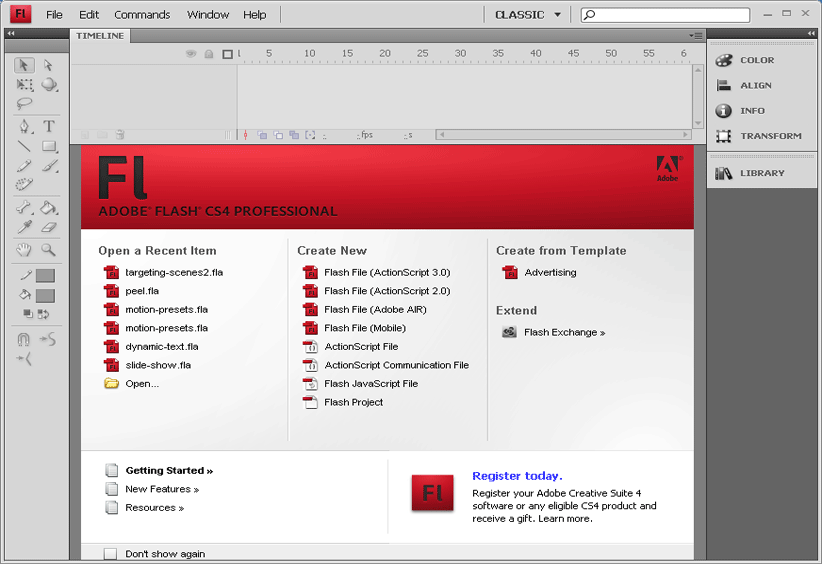Select the Rectangle tool

pos(49,146)
